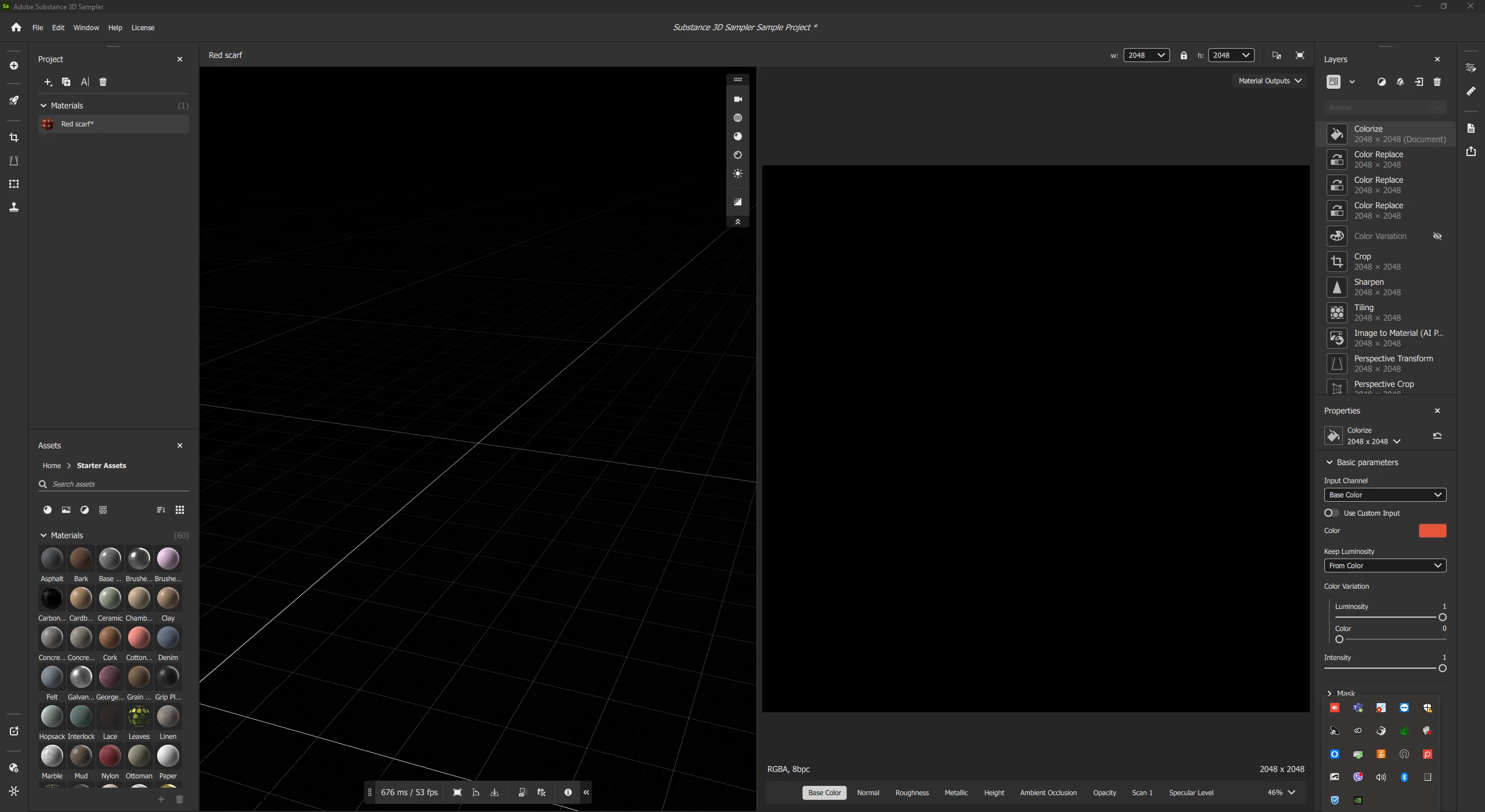Image resolution: width=1485 pixels, height=812 pixels.
Task: Click the viewport info icon
Action: pyautogui.click(x=568, y=792)
